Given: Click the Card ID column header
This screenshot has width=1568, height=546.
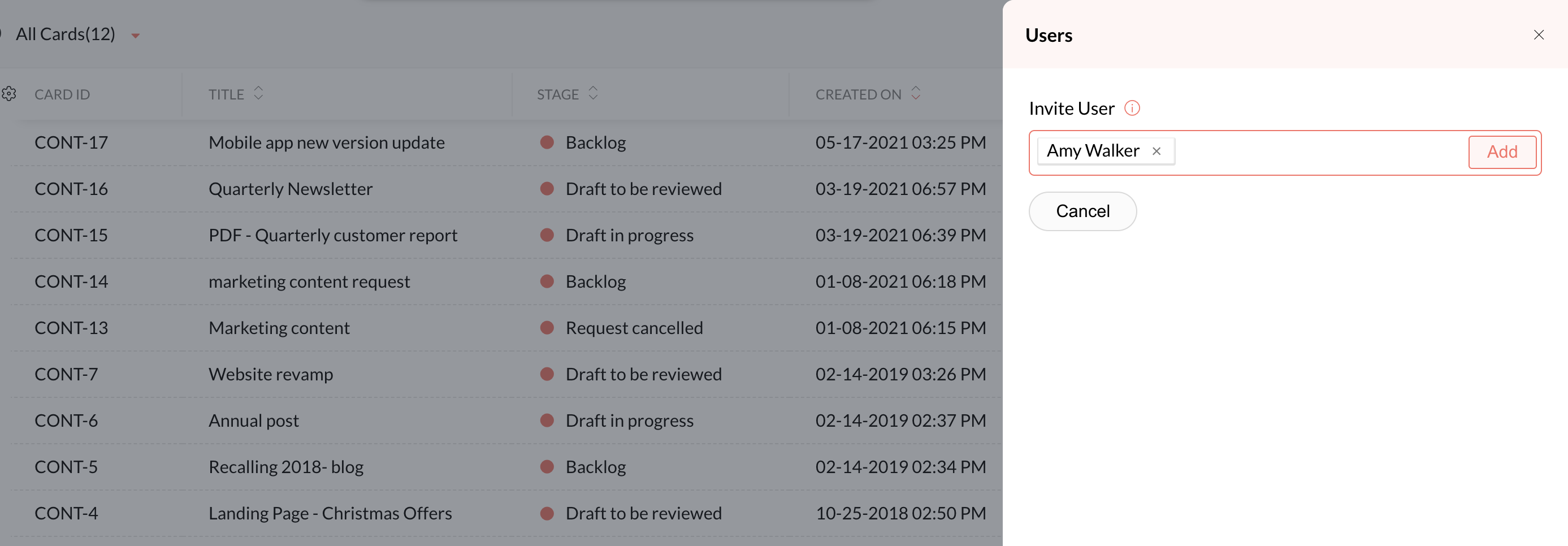Looking at the screenshot, I should pos(62,94).
